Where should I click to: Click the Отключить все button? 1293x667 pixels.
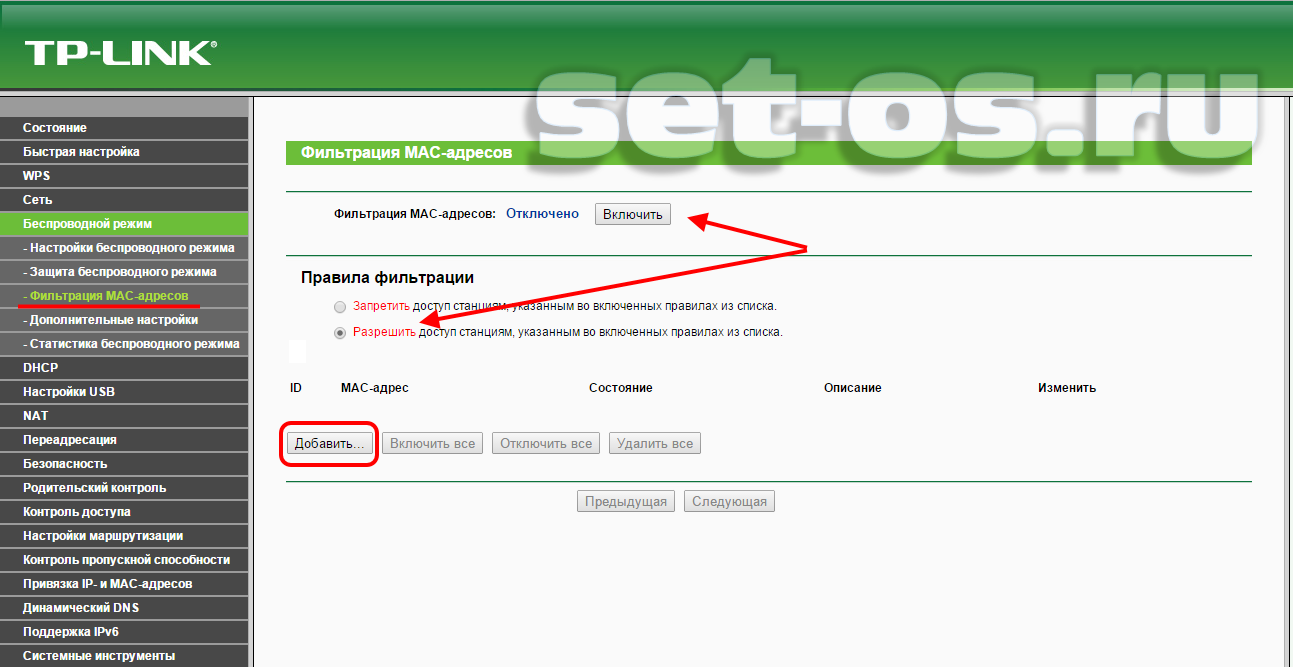coord(546,443)
